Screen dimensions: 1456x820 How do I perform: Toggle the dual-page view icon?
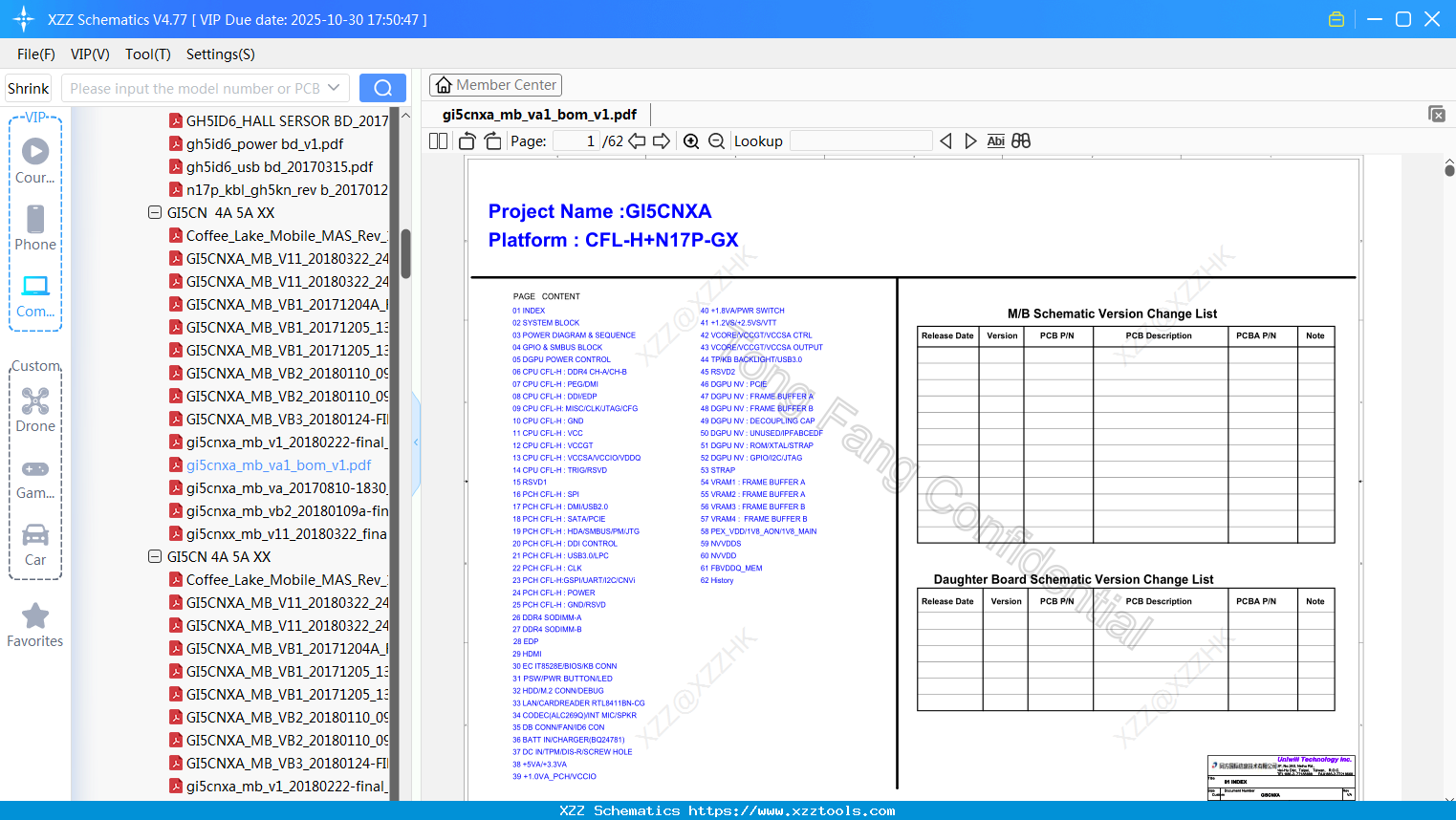pyautogui.click(x=439, y=140)
